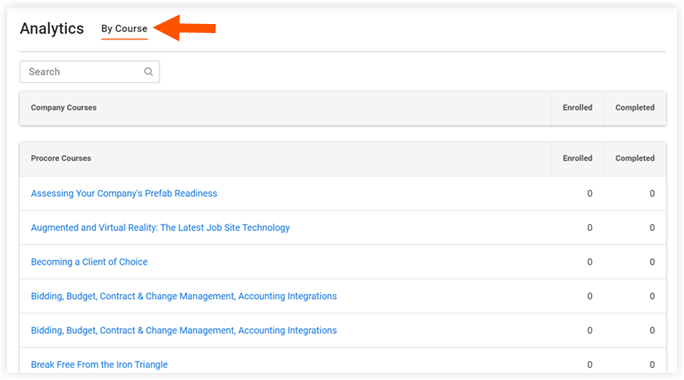The width and height of the screenshot is (684, 380).
Task: Click completed count for Prefab Readiness course
Action: 652,193
